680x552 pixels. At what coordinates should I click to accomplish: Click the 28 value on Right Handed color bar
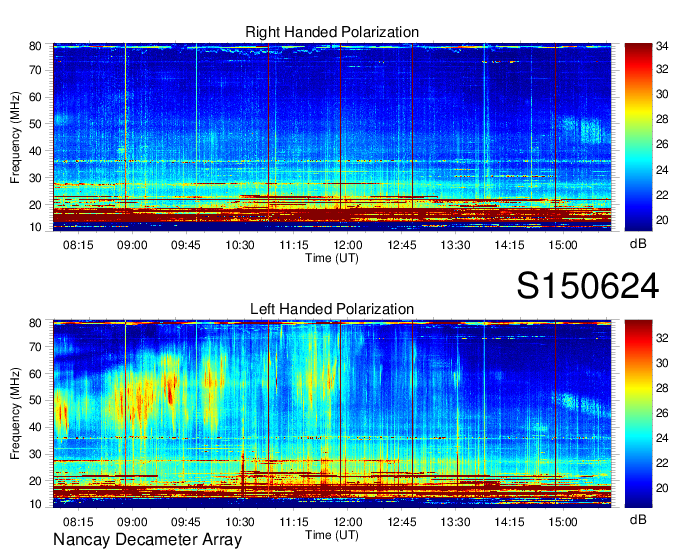(x=662, y=119)
